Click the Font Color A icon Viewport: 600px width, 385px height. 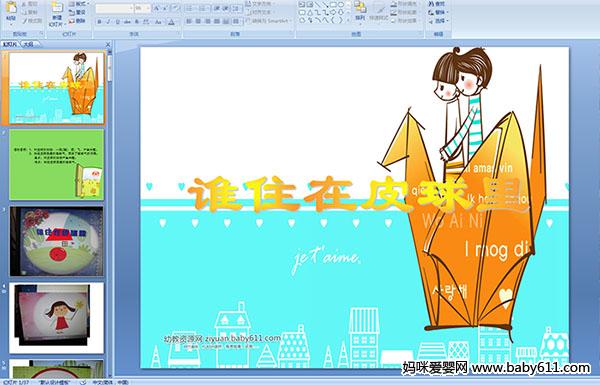[171, 22]
